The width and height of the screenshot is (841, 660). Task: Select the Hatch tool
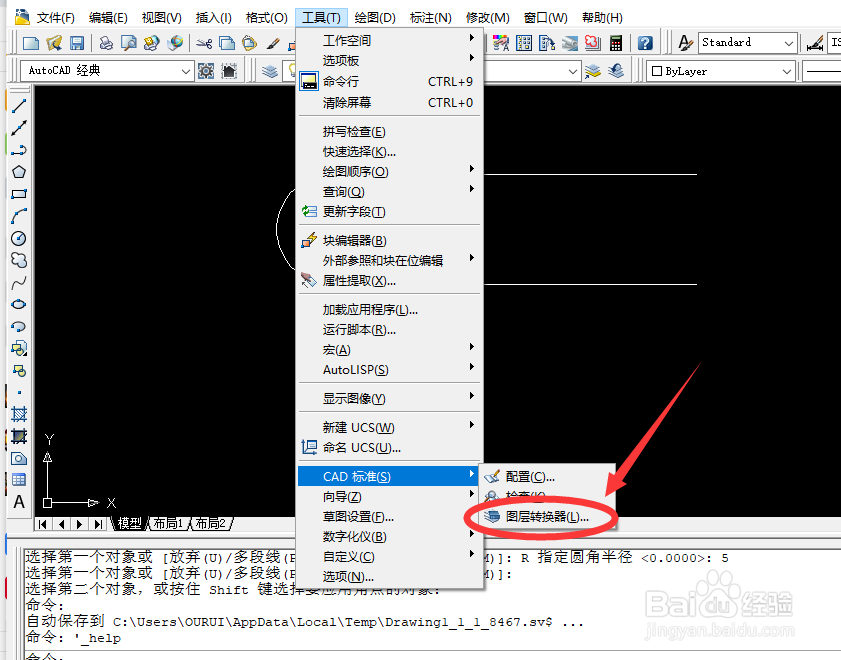pyautogui.click(x=19, y=414)
